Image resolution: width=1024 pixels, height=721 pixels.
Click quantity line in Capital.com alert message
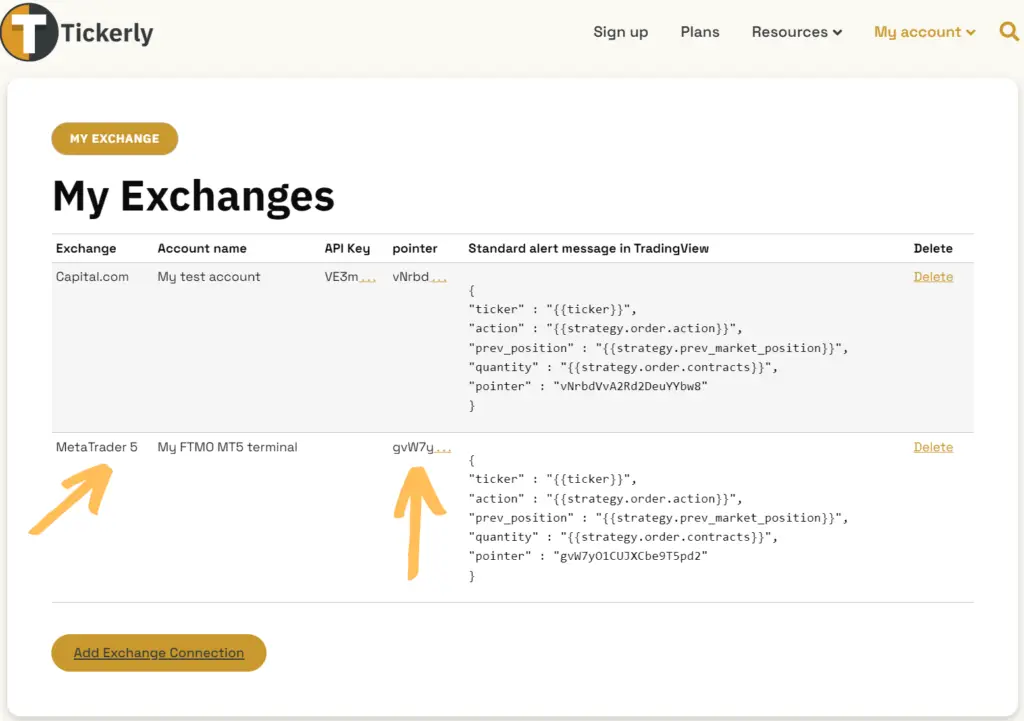pyautogui.click(x=623, y=367)
